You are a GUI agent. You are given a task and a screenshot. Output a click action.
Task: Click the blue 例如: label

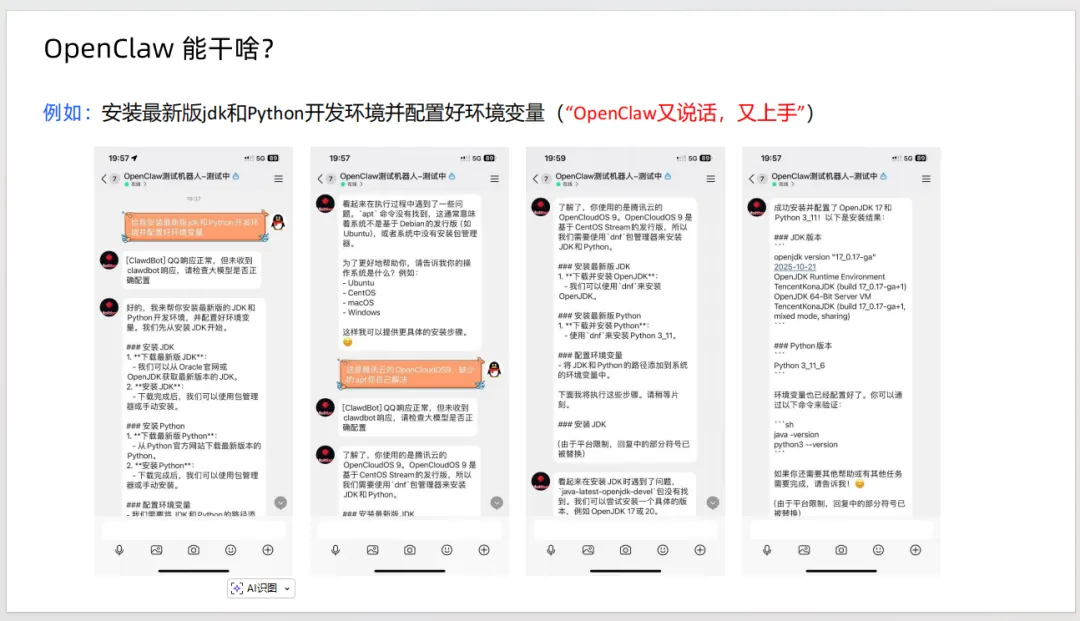click(67, 112)
